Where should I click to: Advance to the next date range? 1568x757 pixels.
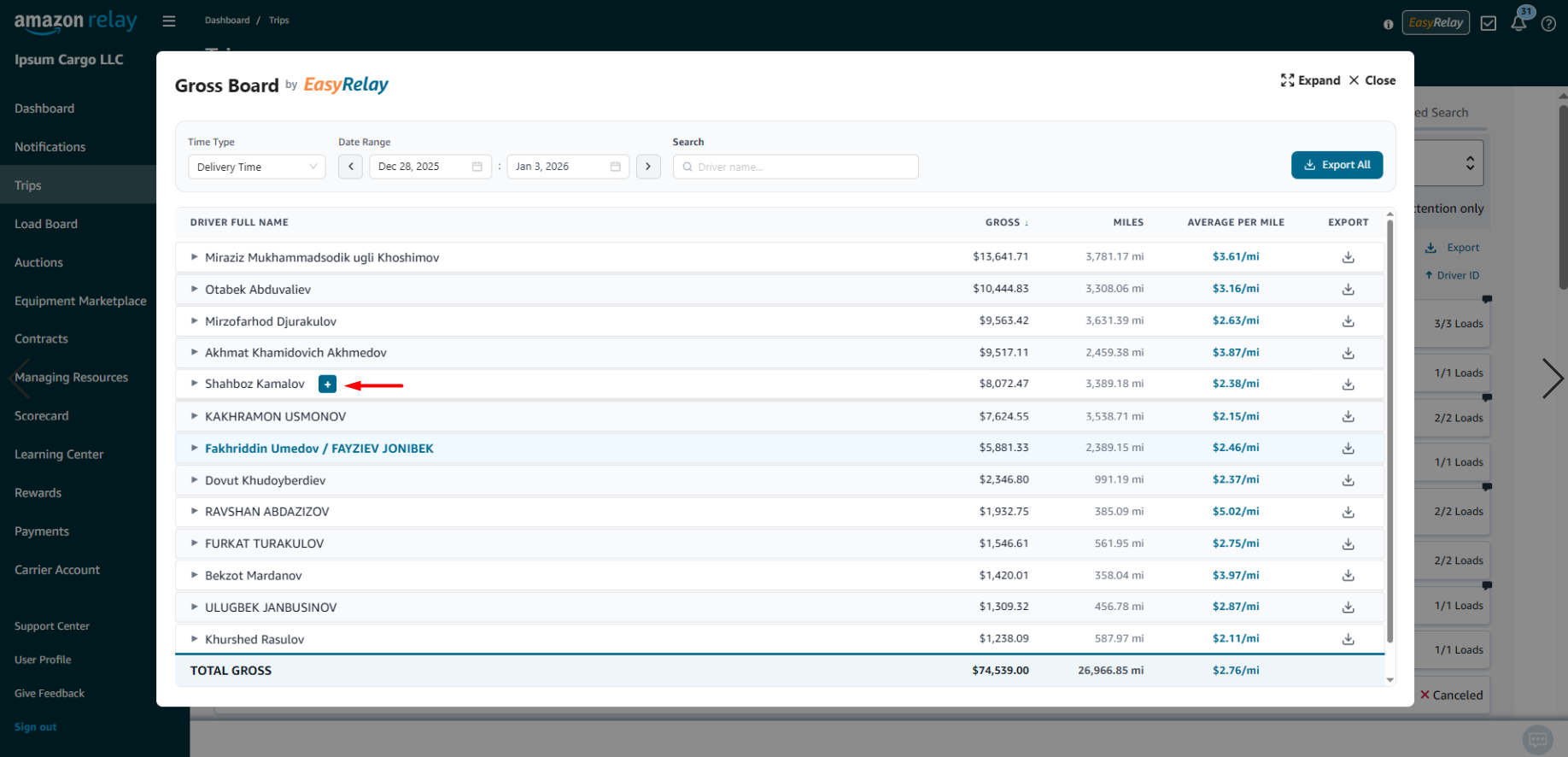[648, 167]
